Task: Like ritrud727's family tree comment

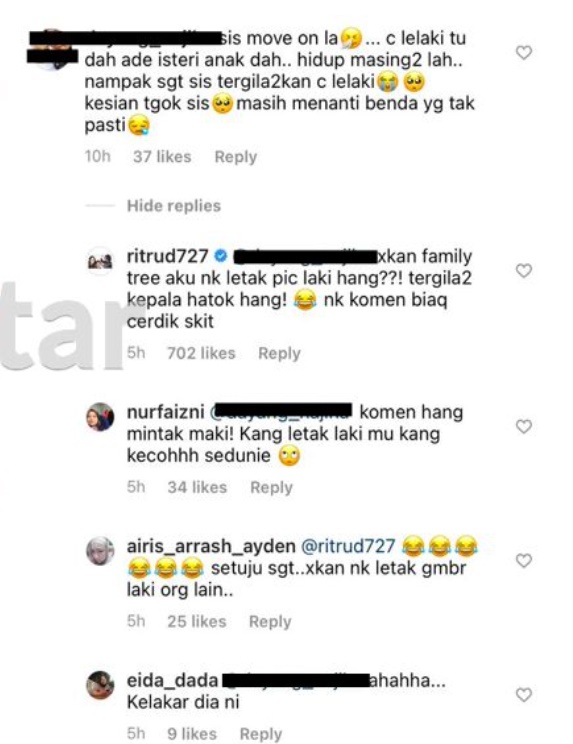Action: pyautogui.click(x=524, y=271)
